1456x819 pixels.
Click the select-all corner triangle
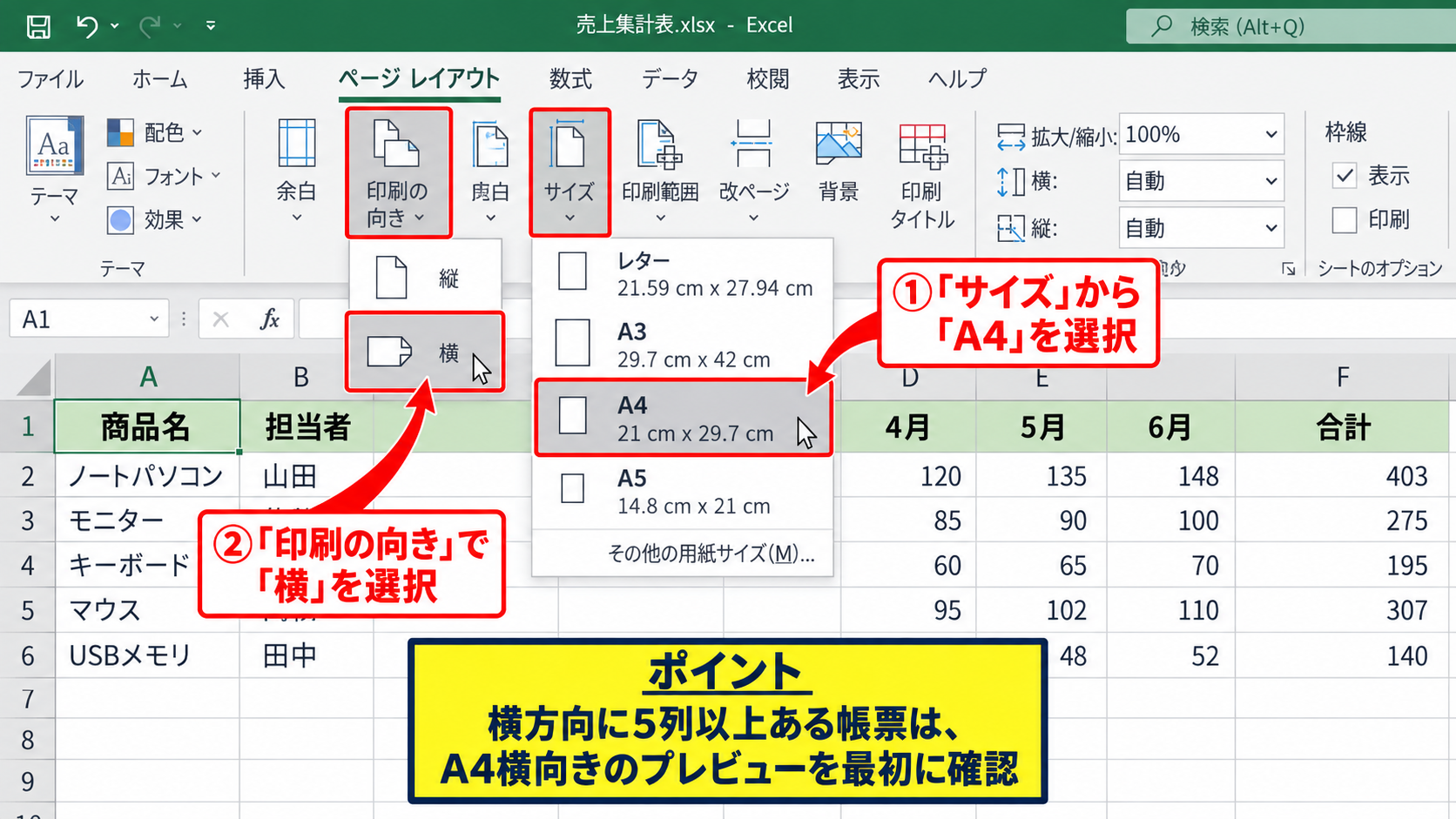point(33,377)
